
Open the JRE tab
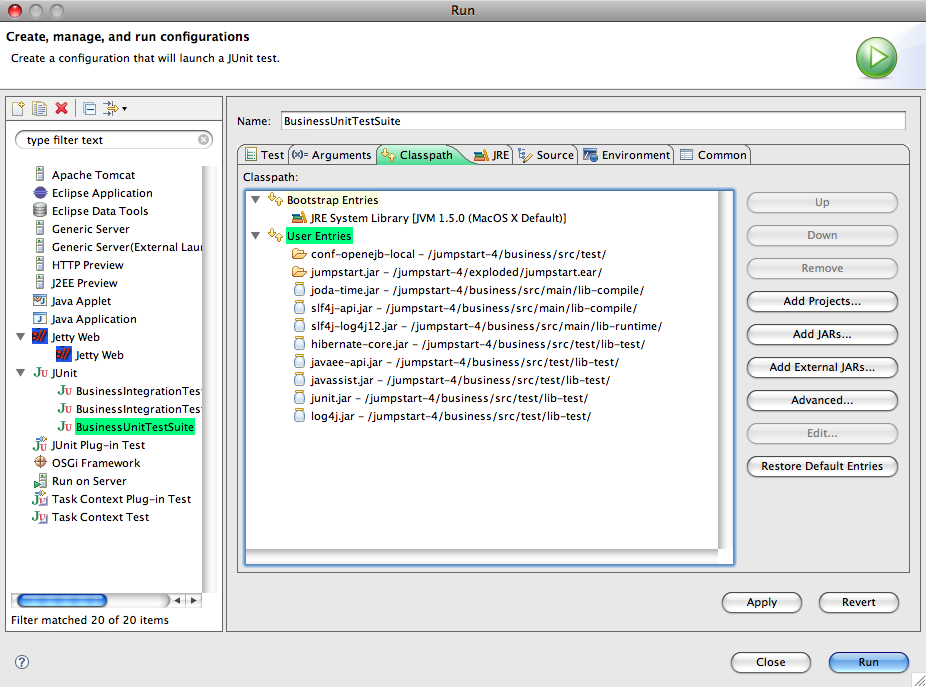pyautogui.click(x=491, y=155)
